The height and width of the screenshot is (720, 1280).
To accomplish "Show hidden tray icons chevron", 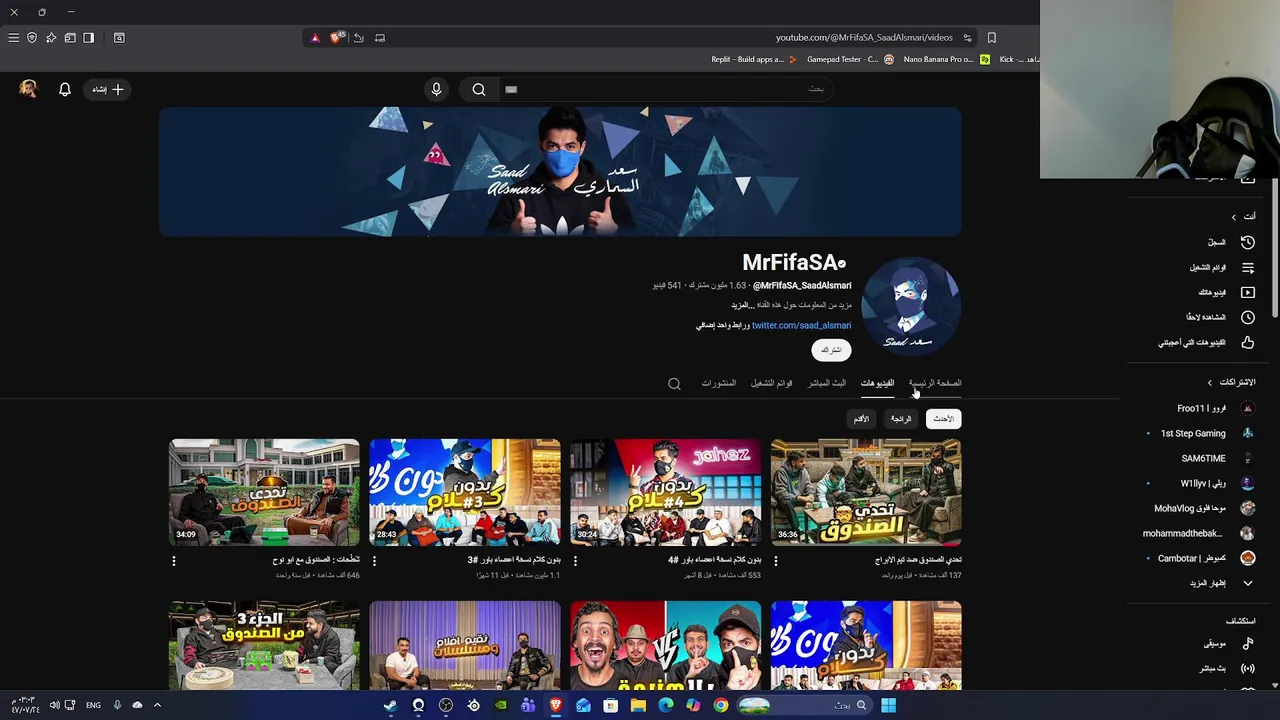I will point(157,705).
